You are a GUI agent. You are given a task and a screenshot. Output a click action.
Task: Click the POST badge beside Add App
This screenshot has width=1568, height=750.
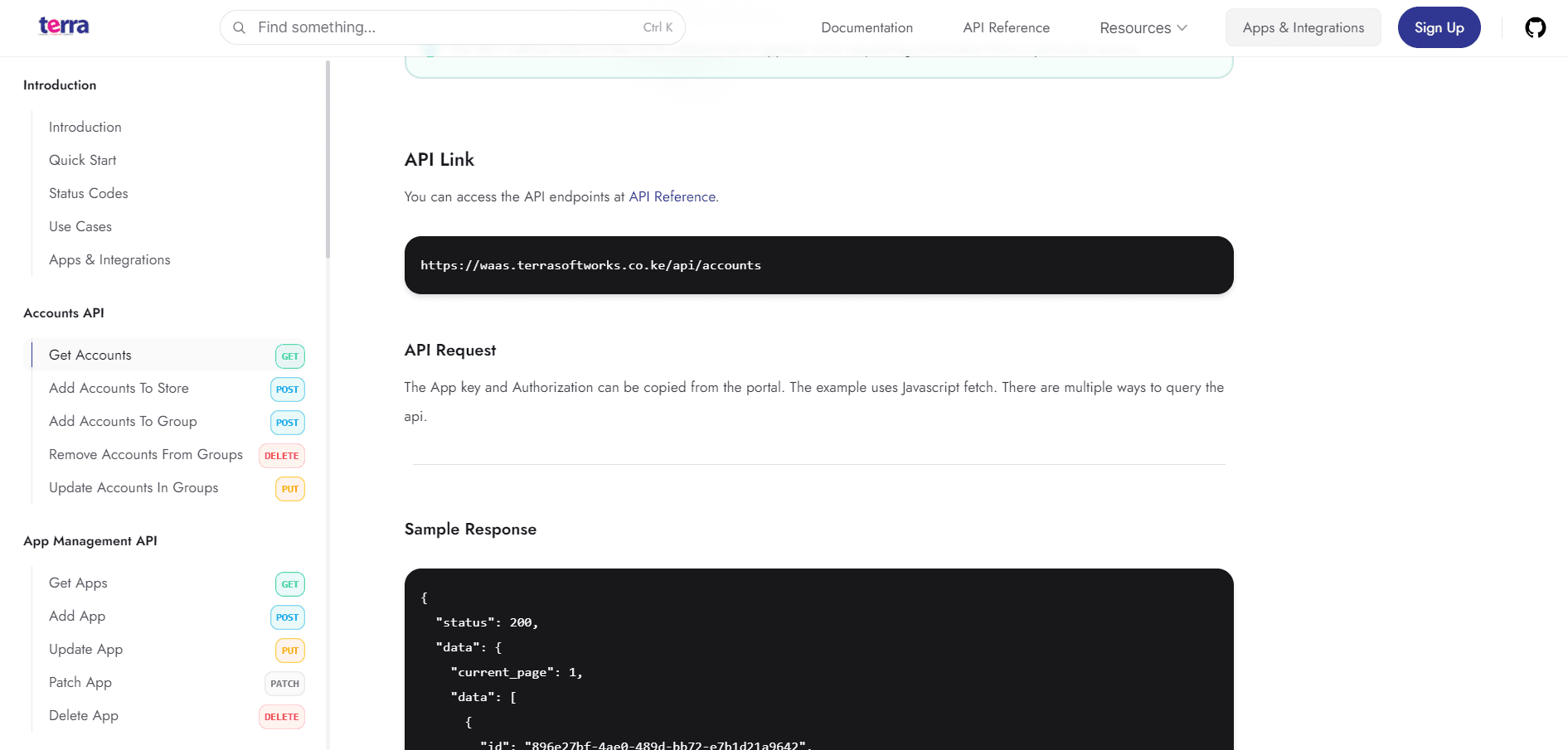point(287,617)
